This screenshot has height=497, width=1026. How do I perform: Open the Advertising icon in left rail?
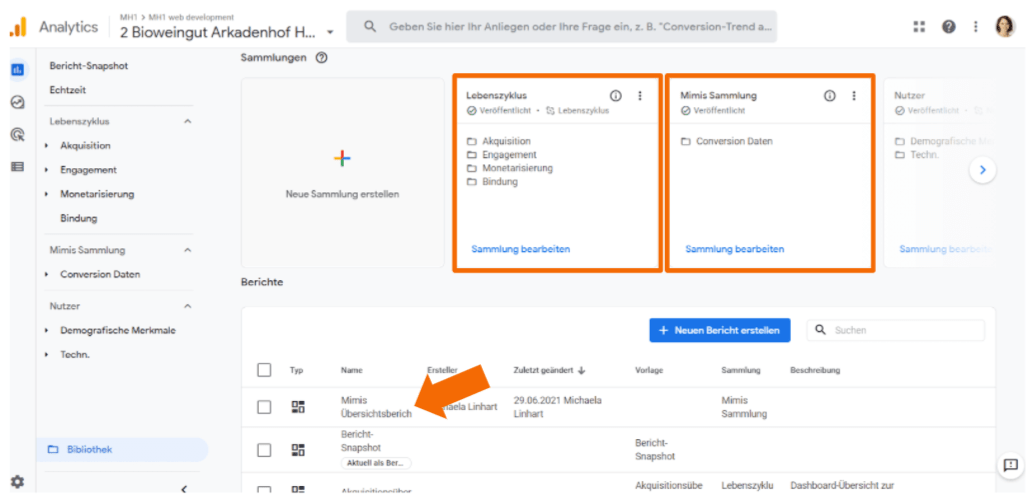[x=17, y=134]
